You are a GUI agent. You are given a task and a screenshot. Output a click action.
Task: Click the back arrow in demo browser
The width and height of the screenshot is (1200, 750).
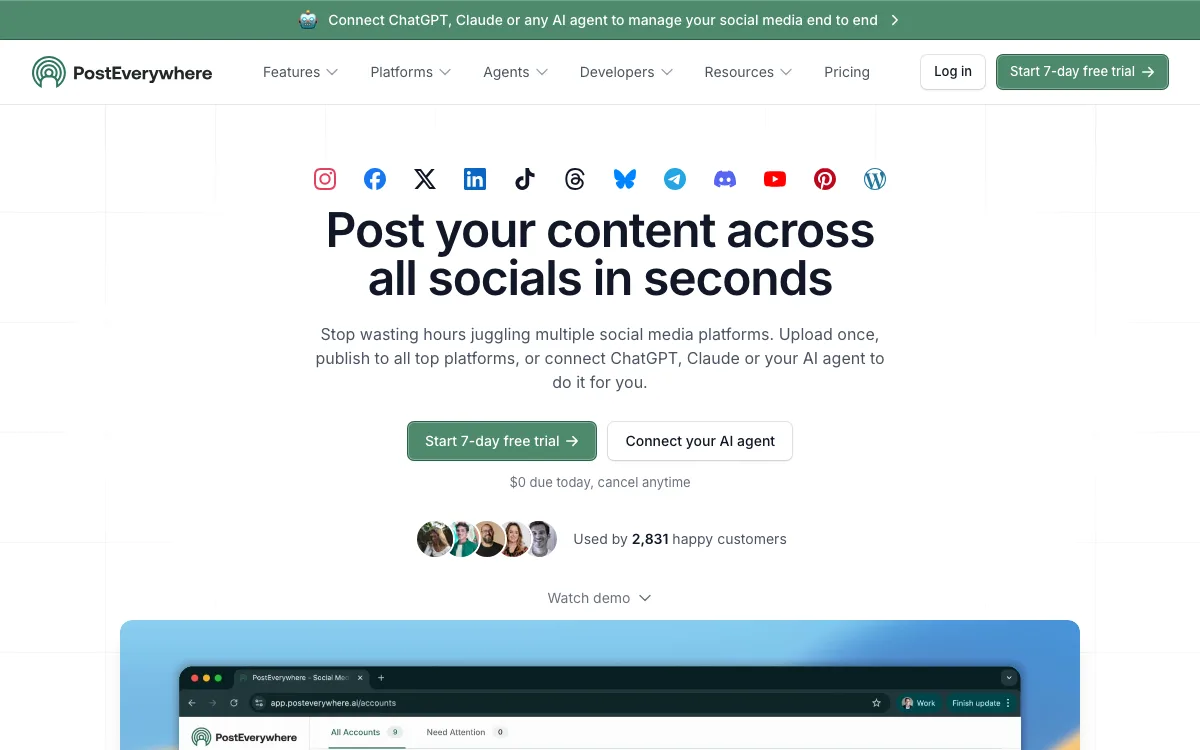(x=192, y=703)
